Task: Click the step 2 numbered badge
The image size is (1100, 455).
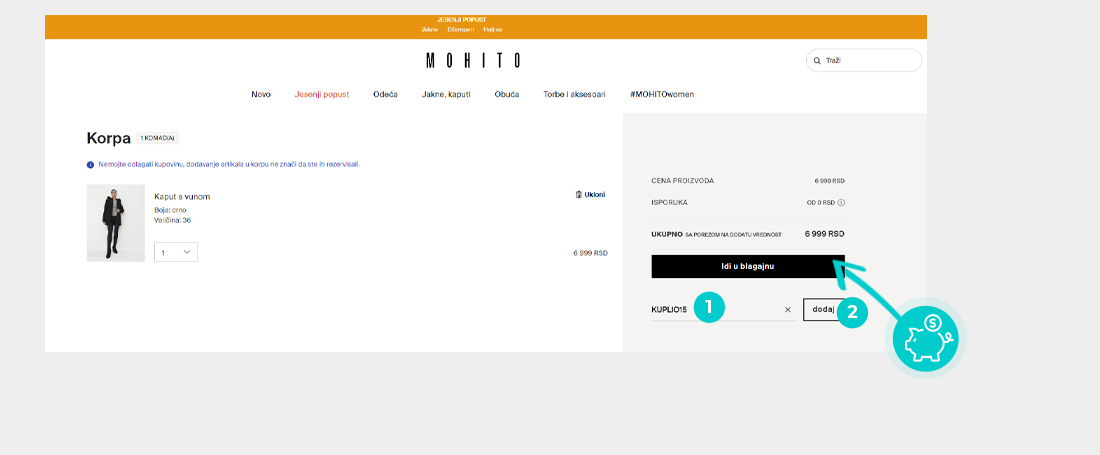Action: point(852,312)
